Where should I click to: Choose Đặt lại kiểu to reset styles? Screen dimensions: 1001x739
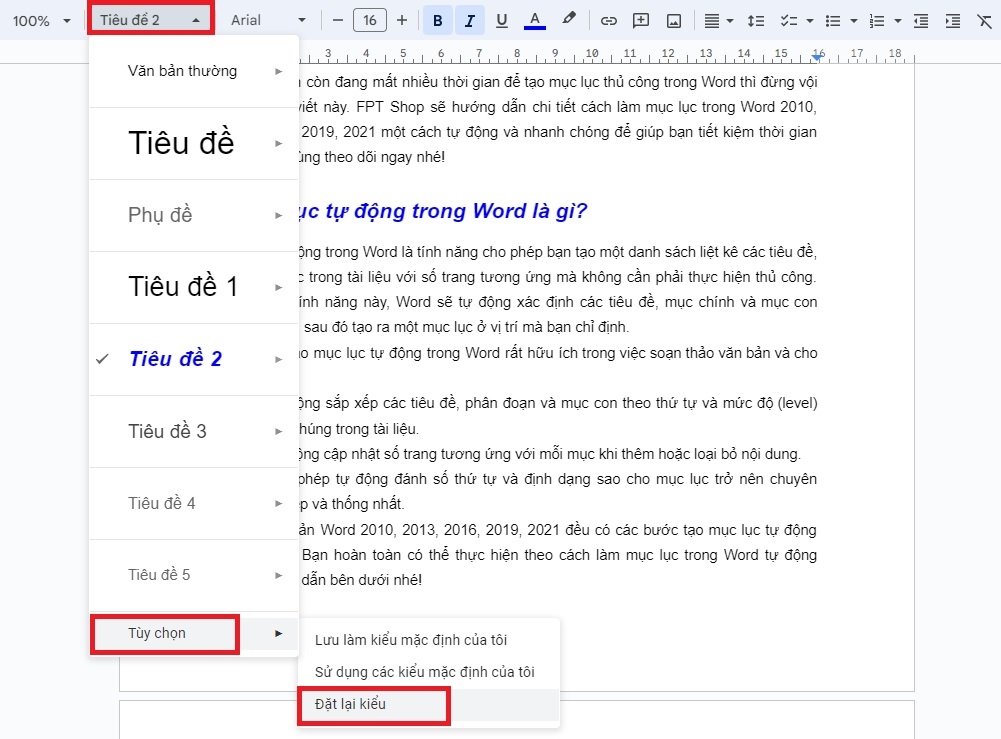(x=428, y=705)
